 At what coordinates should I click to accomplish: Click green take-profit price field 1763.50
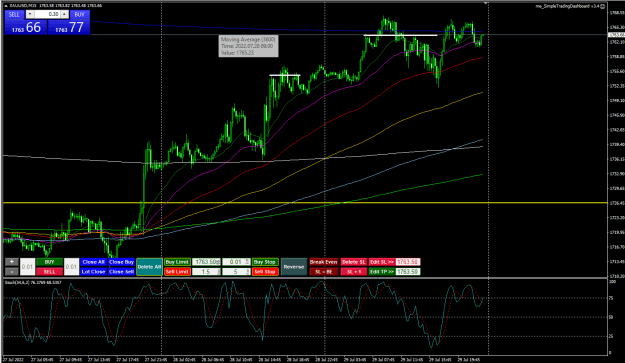[408, 272]
